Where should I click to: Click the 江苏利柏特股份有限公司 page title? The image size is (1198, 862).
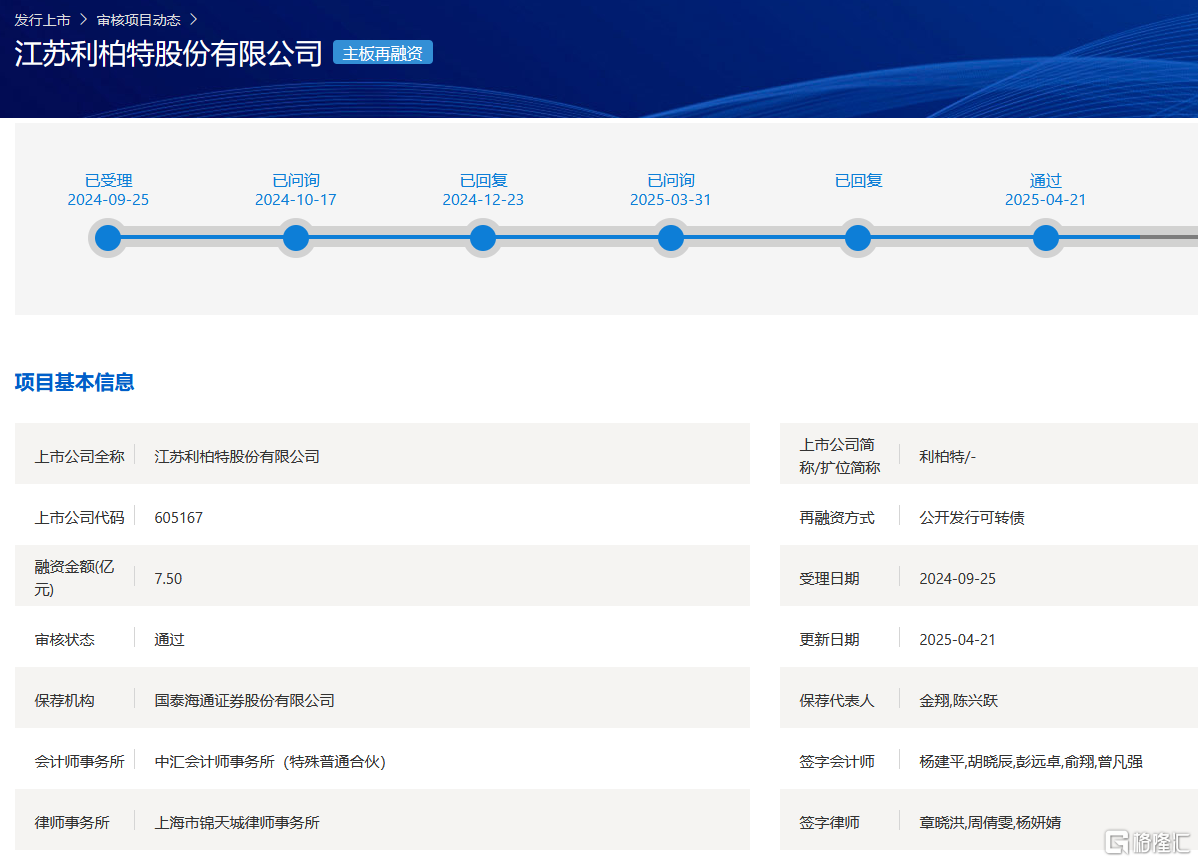[x=168, y=53]
